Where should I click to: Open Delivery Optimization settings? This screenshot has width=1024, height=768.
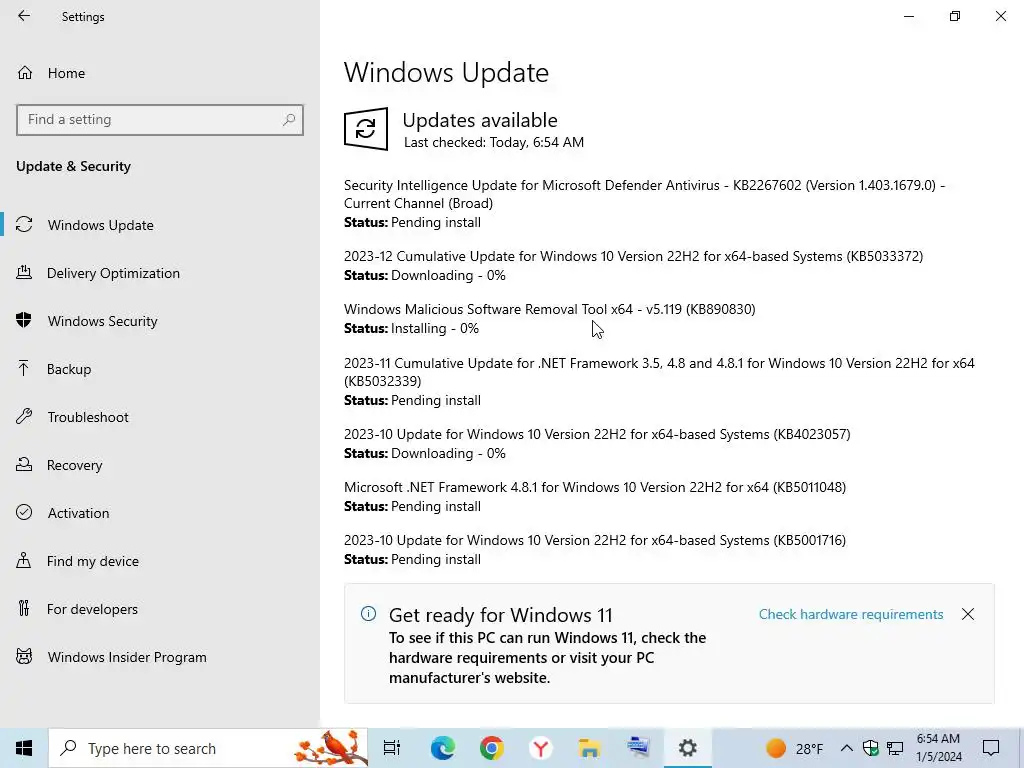click(x=113, y=273)
